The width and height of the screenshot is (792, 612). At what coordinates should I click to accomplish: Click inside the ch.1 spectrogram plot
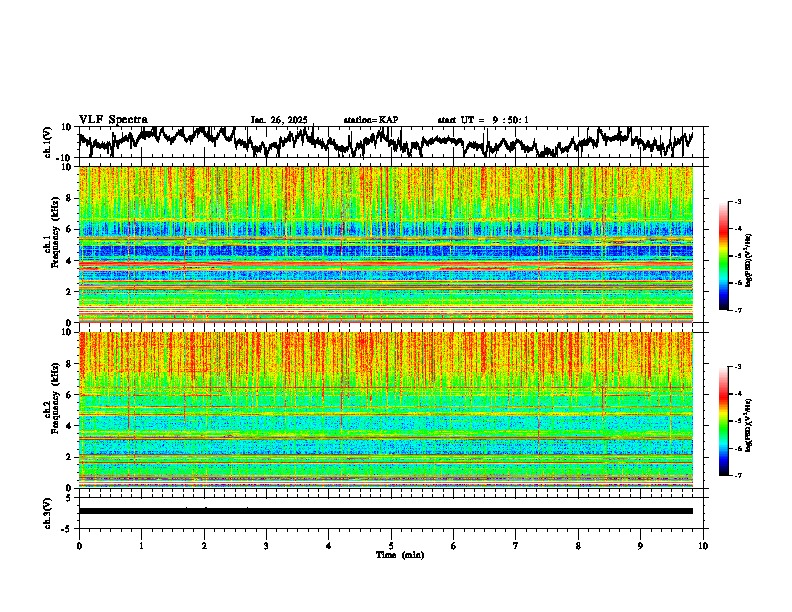coord(386,244)
